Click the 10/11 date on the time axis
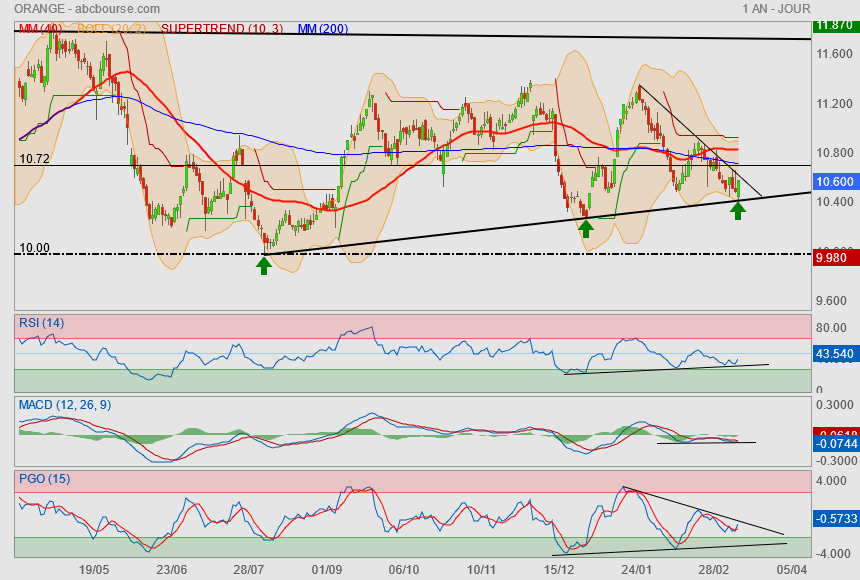The height and width of the screenshot is (580, 860). click(x=482, y=570)
